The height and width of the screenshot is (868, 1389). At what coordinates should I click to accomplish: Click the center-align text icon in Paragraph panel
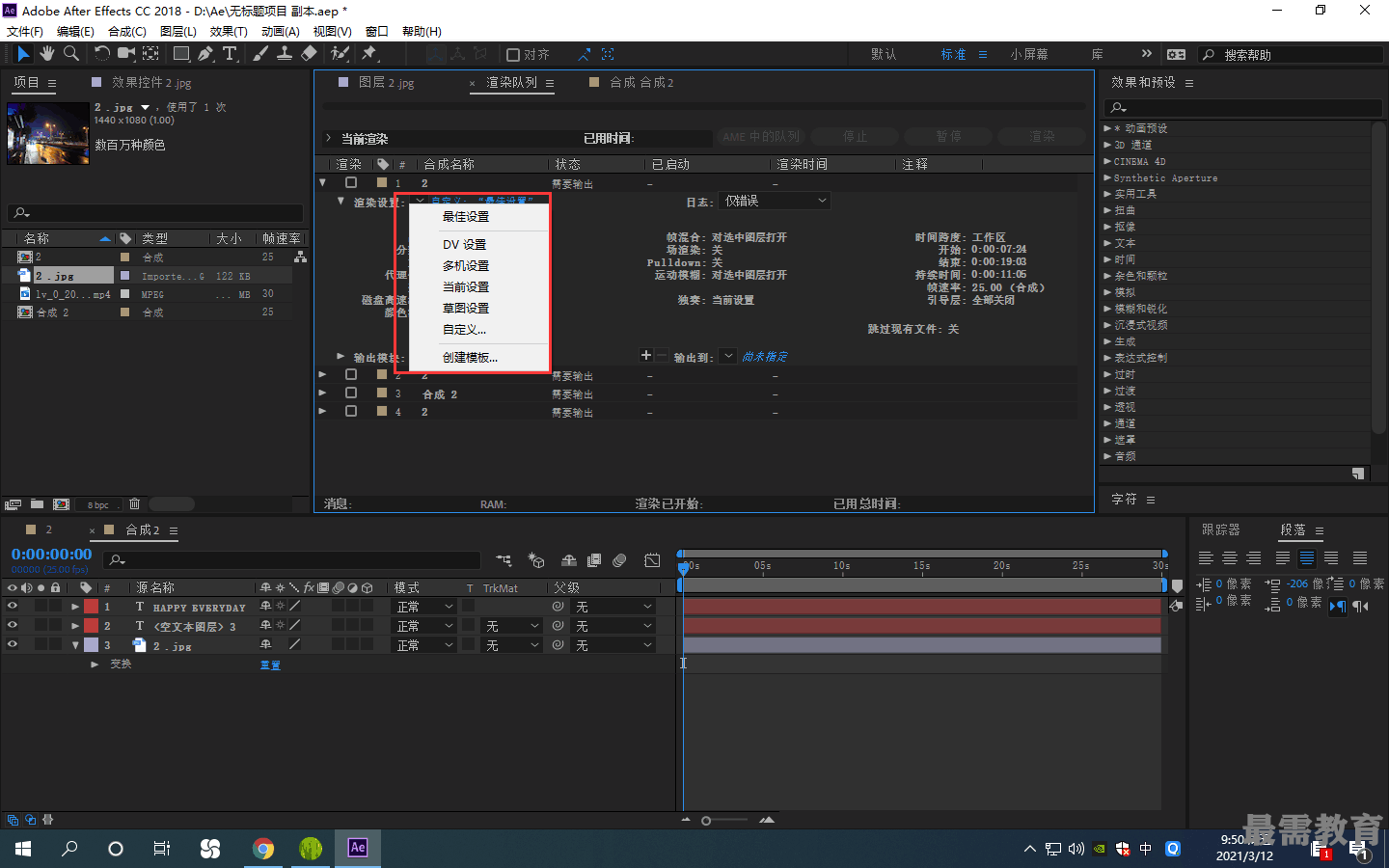click(x=1230, y=558)
